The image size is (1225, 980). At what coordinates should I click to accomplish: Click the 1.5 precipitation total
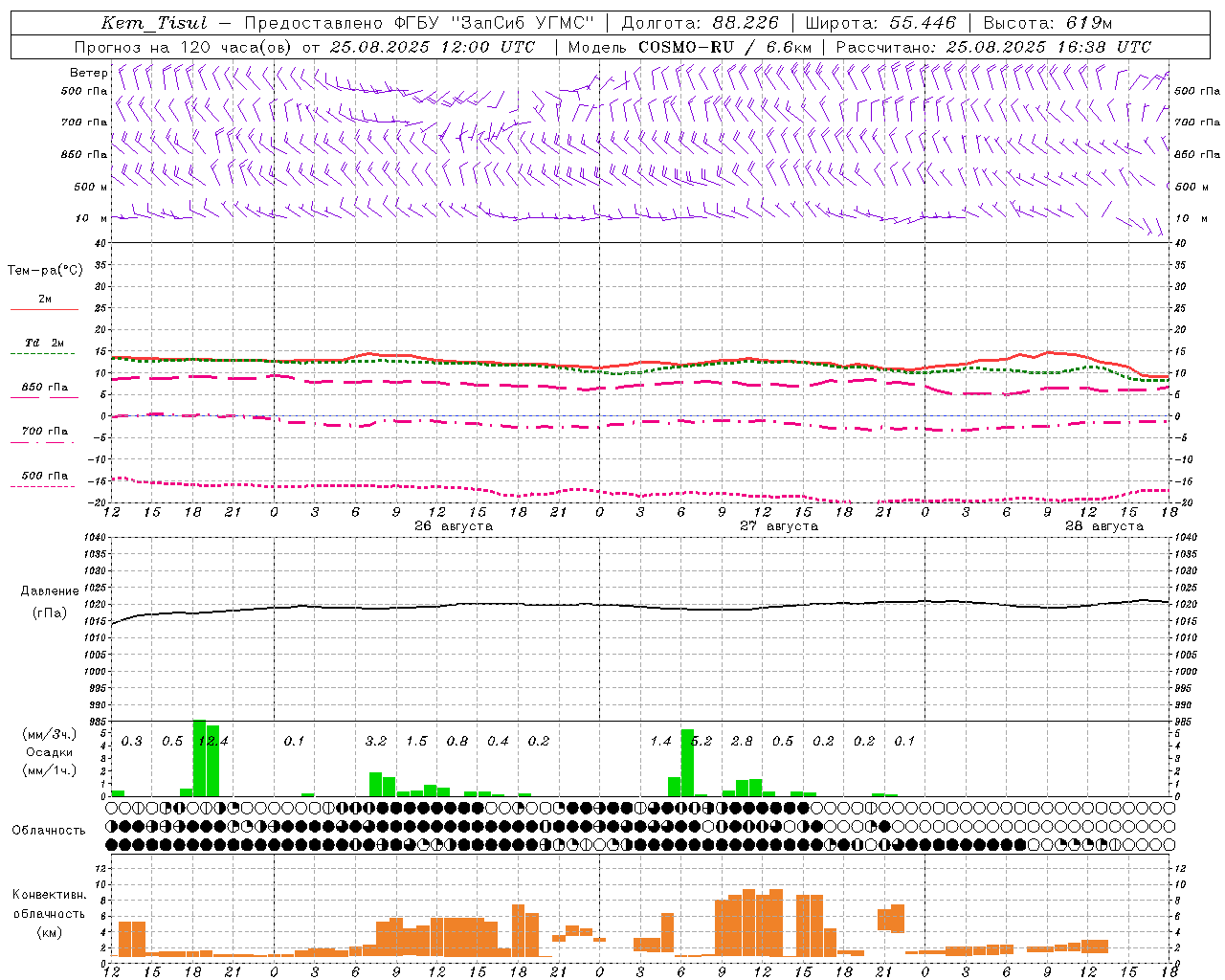(x=416, y=741)
